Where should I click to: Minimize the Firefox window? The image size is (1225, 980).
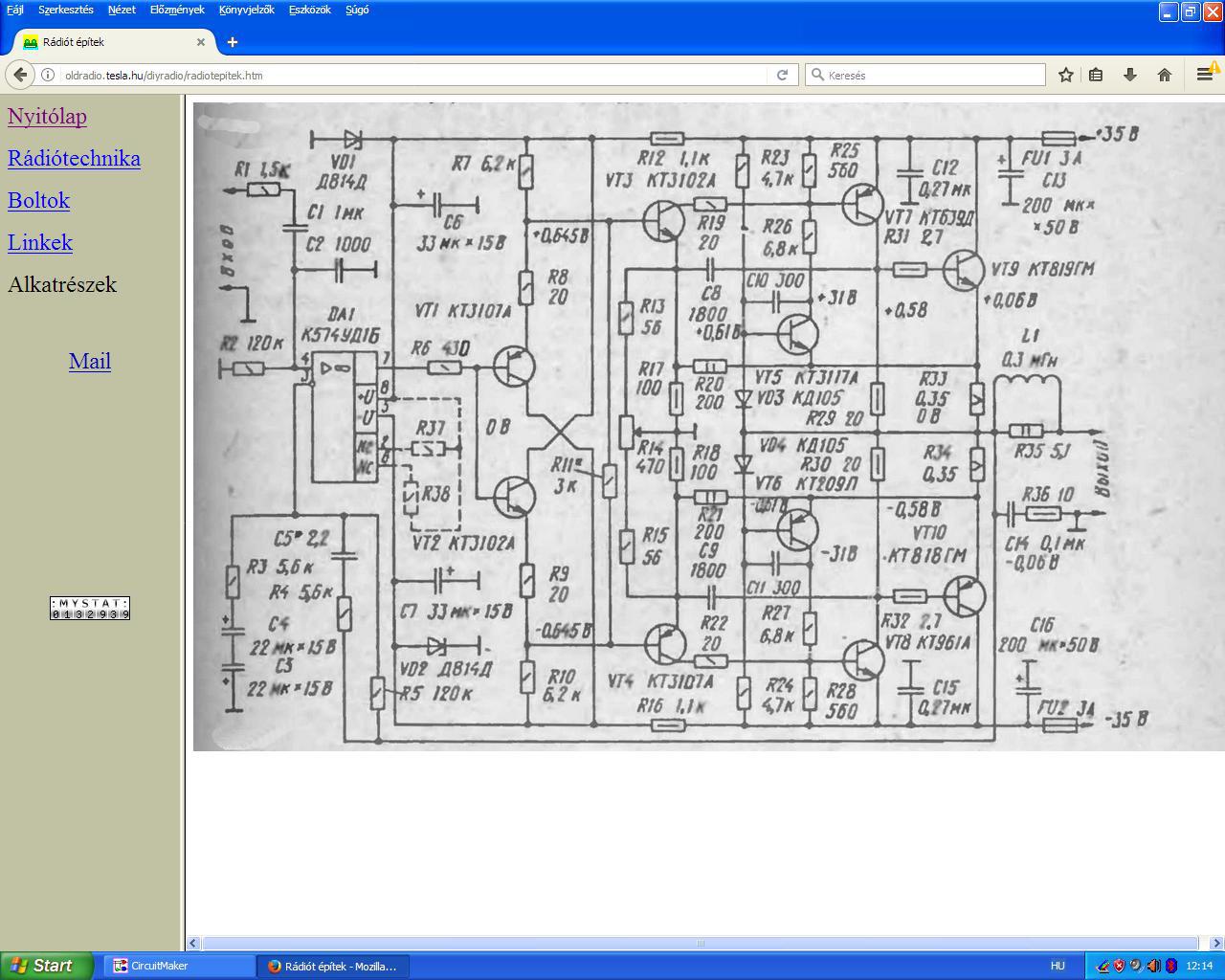1169,11
